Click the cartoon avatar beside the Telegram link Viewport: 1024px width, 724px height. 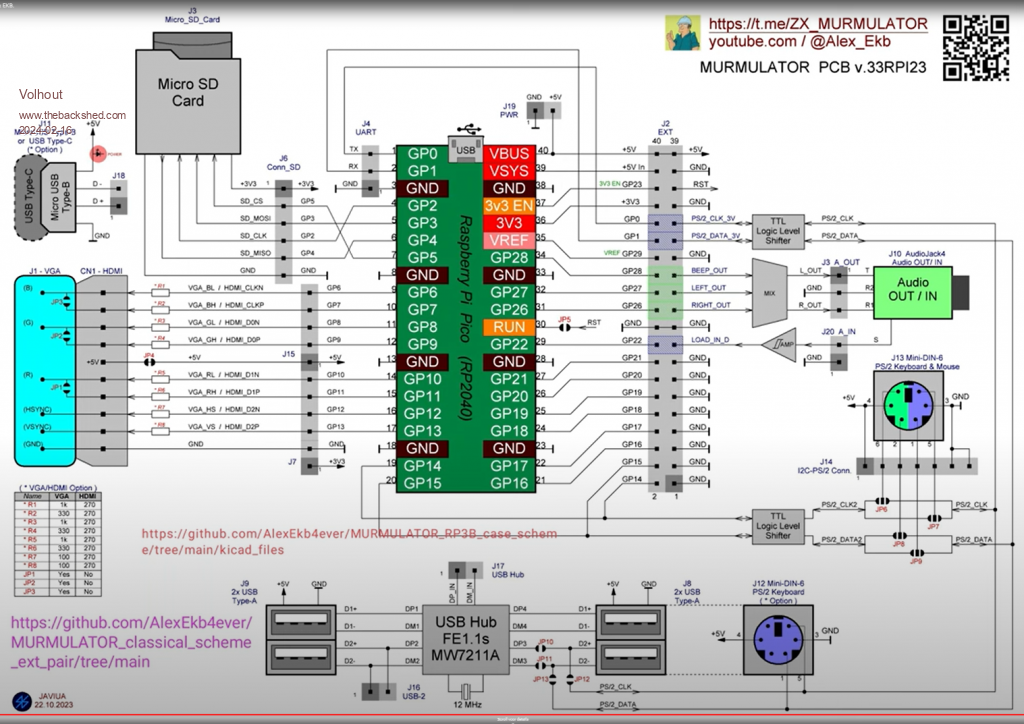(x=682, y=33)
